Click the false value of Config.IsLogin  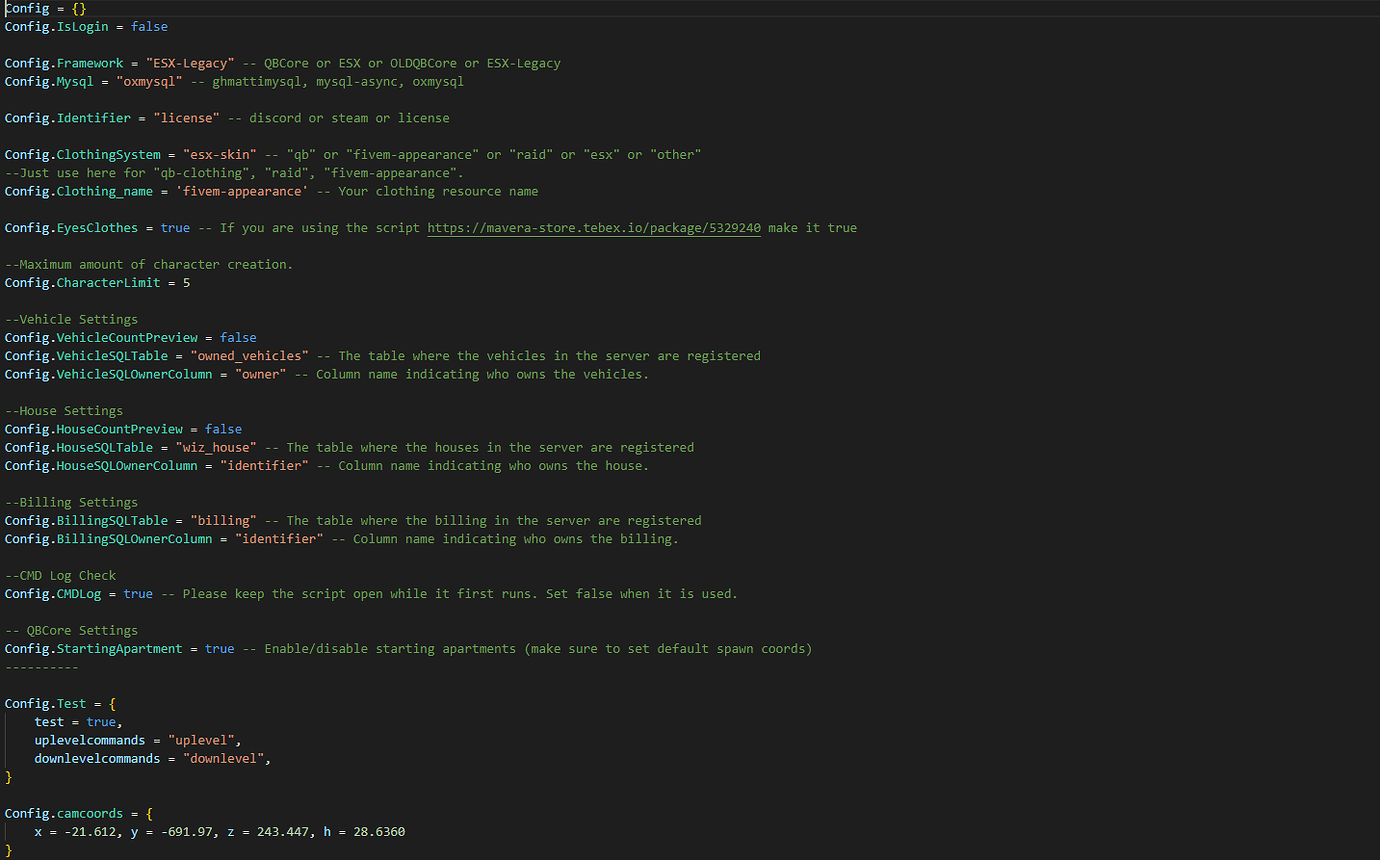click(149, 27)
